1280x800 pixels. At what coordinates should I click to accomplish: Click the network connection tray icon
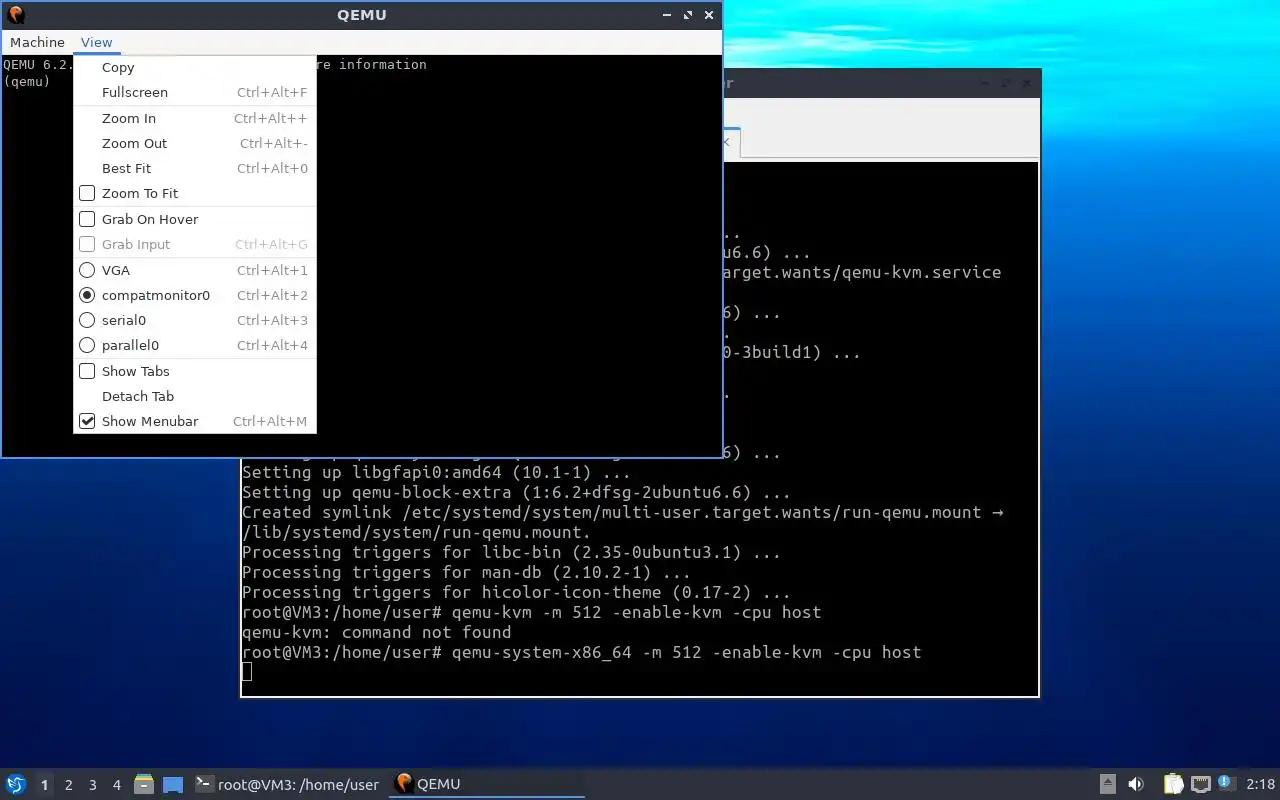1201,784
